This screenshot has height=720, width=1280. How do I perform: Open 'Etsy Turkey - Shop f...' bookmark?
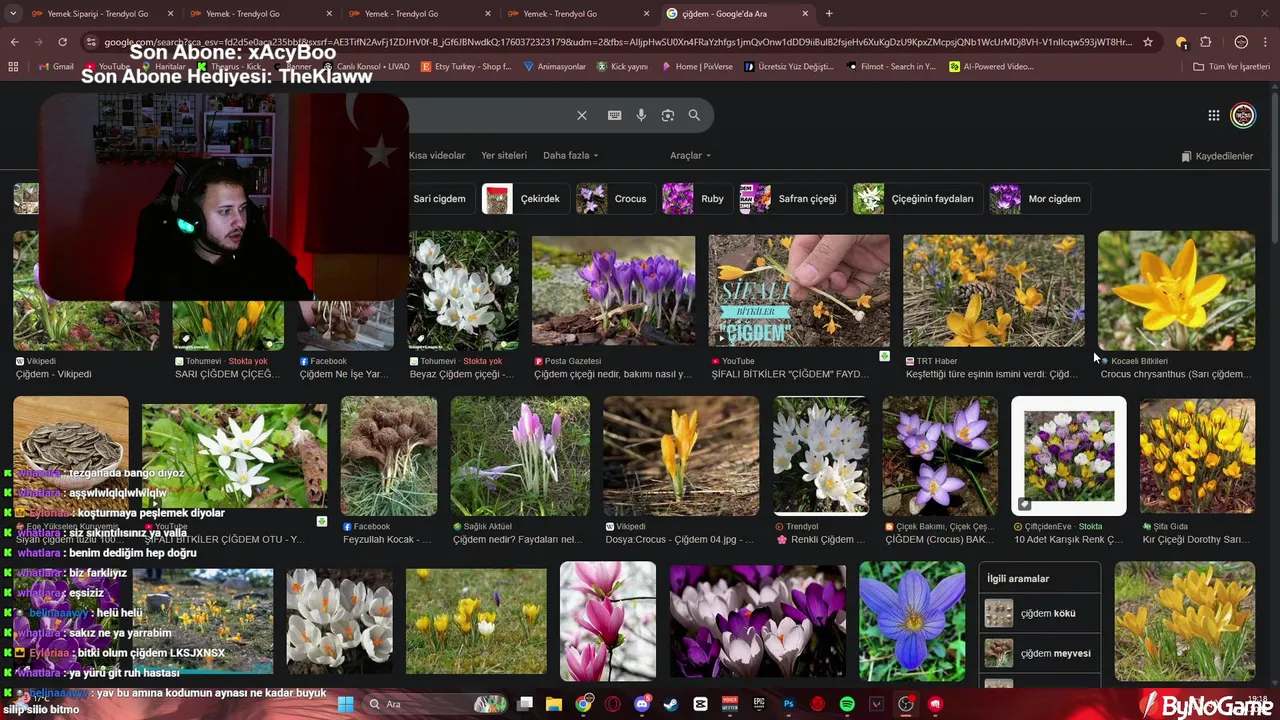pos(465,66)
